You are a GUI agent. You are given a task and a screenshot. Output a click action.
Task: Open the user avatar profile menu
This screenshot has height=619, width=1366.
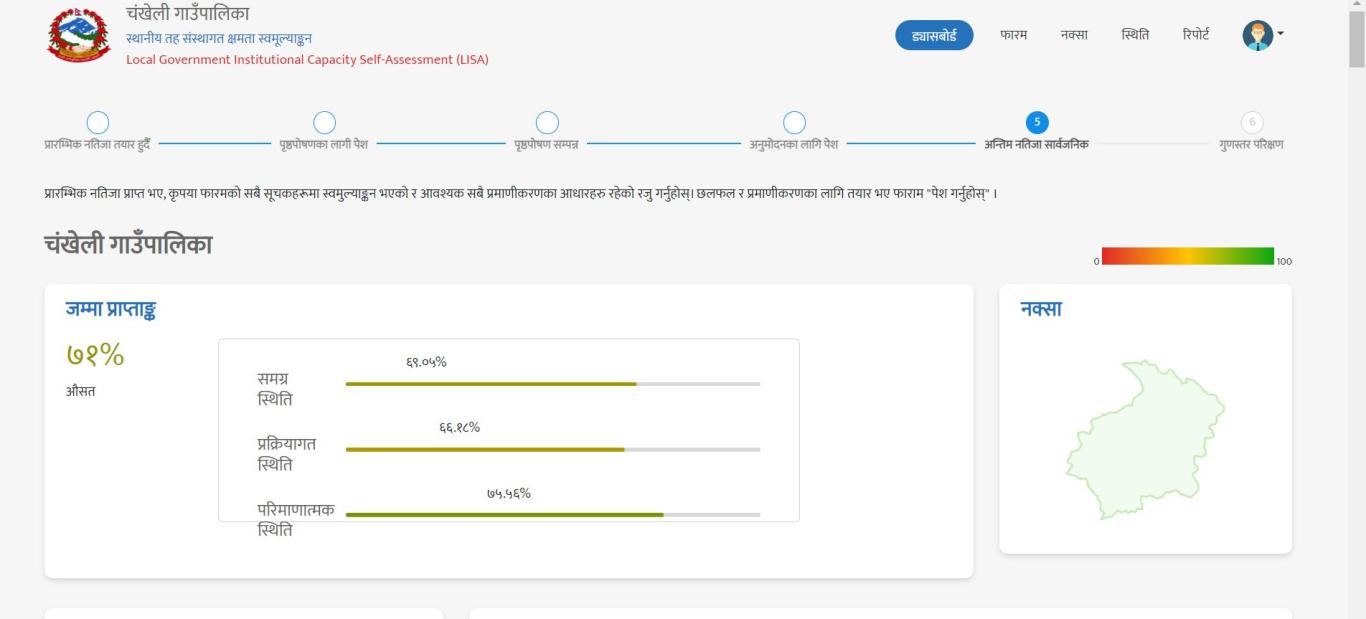tap(1256, 35)
